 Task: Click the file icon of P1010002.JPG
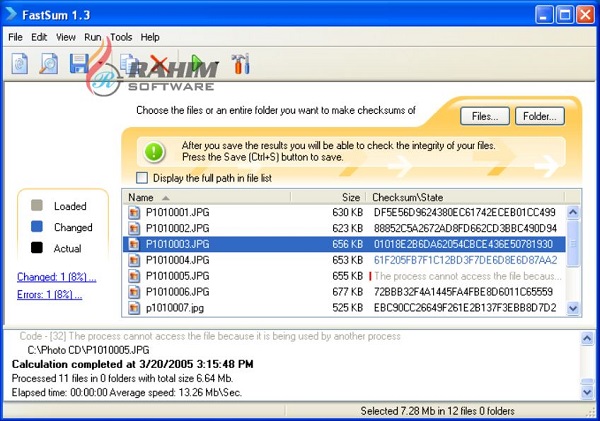click(134, 228)
